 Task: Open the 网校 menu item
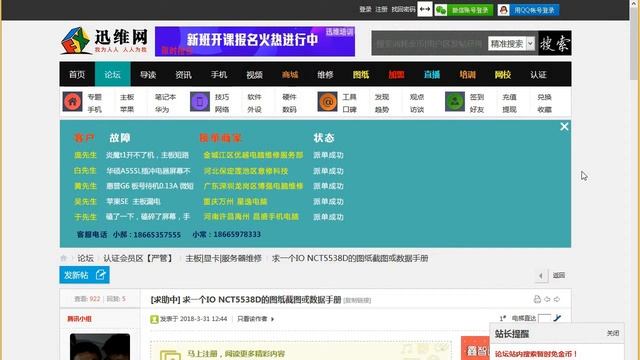[x=503, y=74]
